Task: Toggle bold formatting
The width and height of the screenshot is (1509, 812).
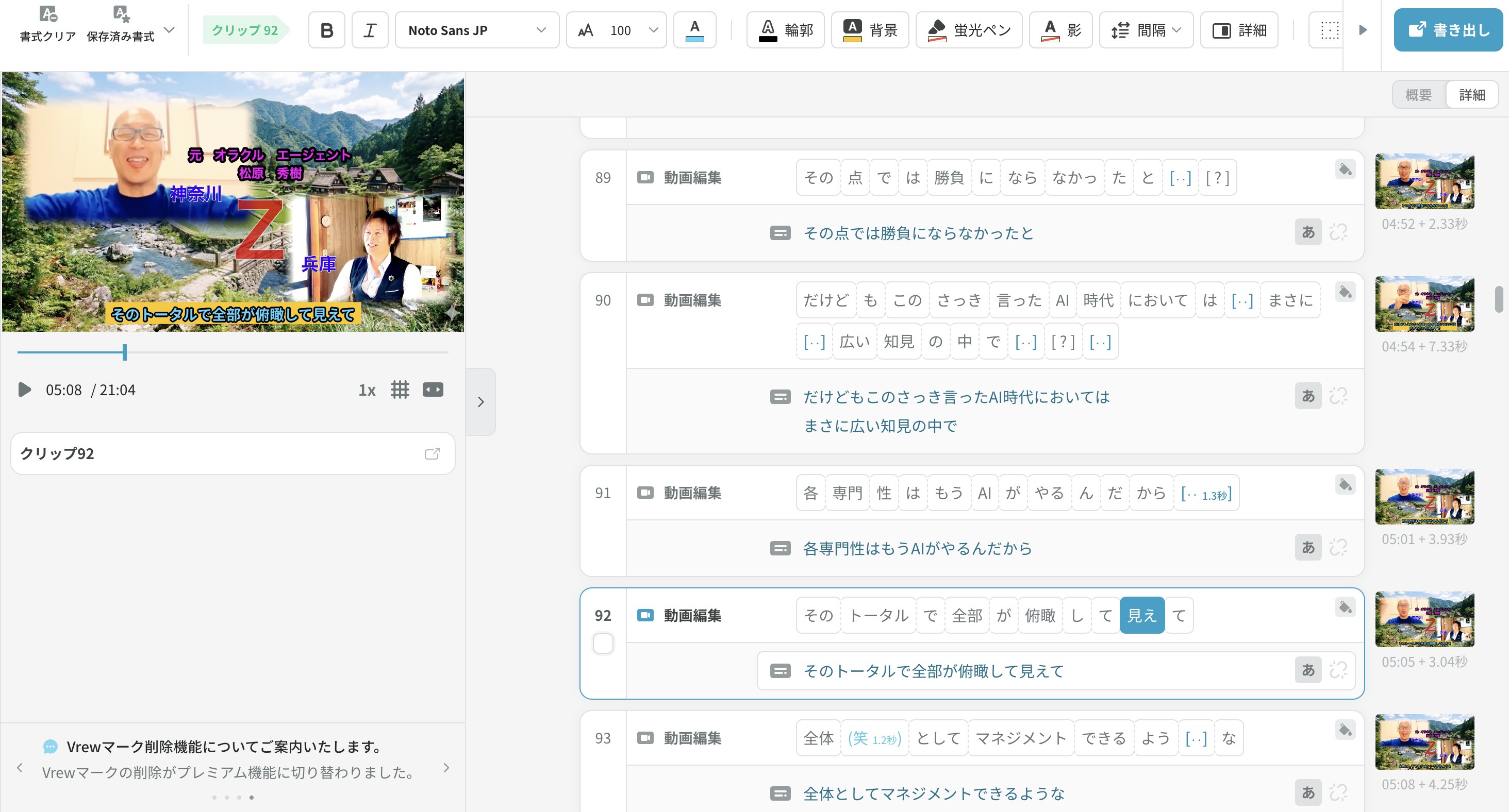Action: (327, 30)
